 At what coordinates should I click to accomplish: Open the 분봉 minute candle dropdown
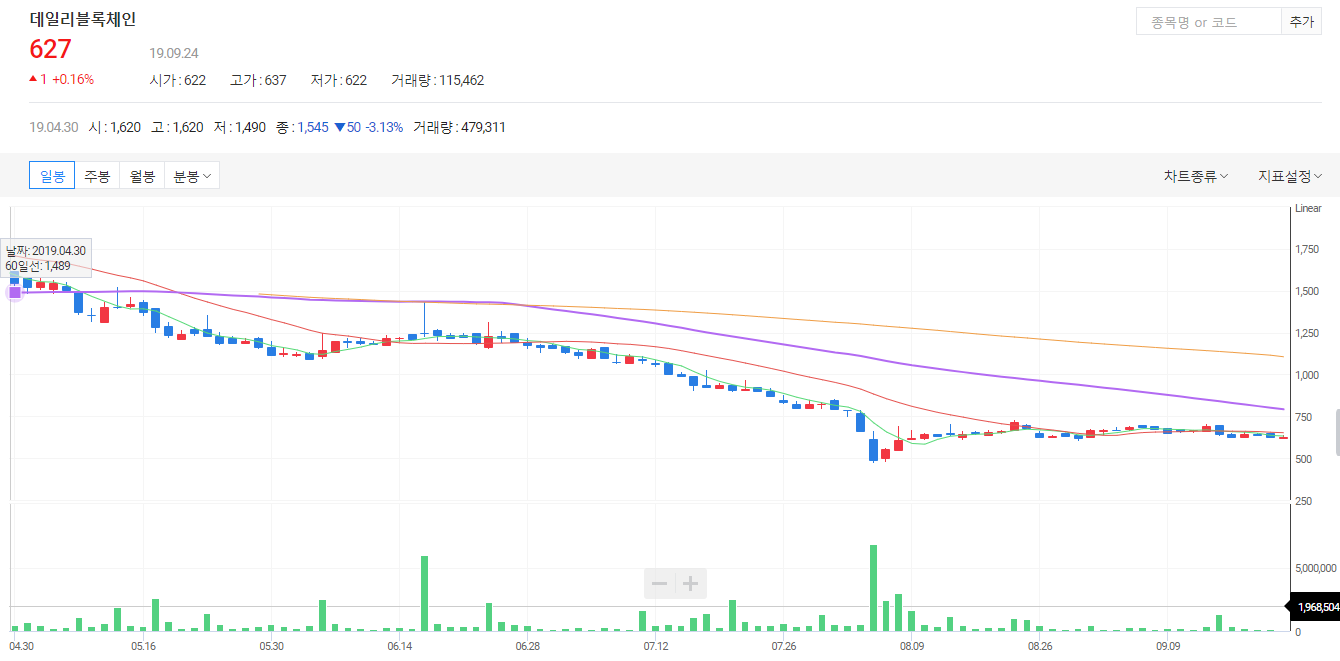pos(192,176)
